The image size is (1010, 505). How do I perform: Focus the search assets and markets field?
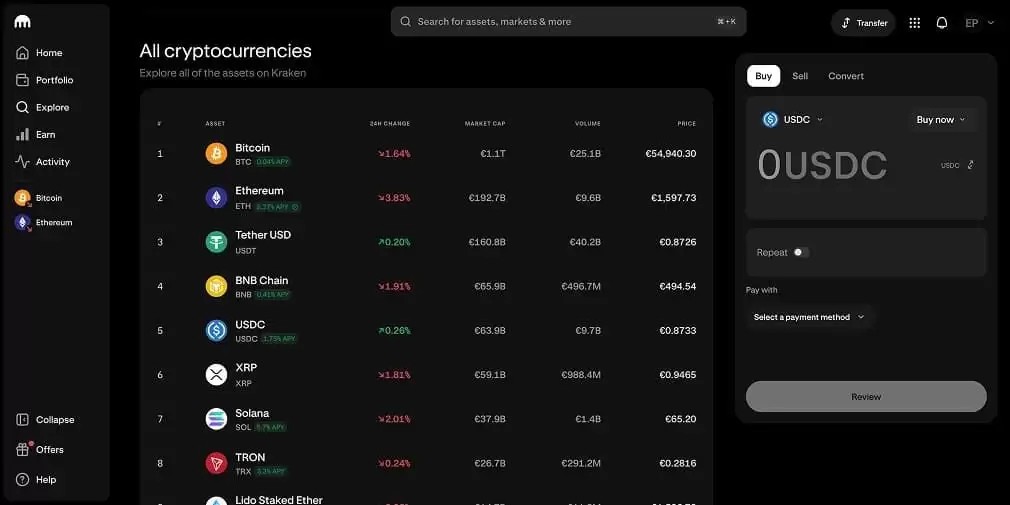(568, 22)
